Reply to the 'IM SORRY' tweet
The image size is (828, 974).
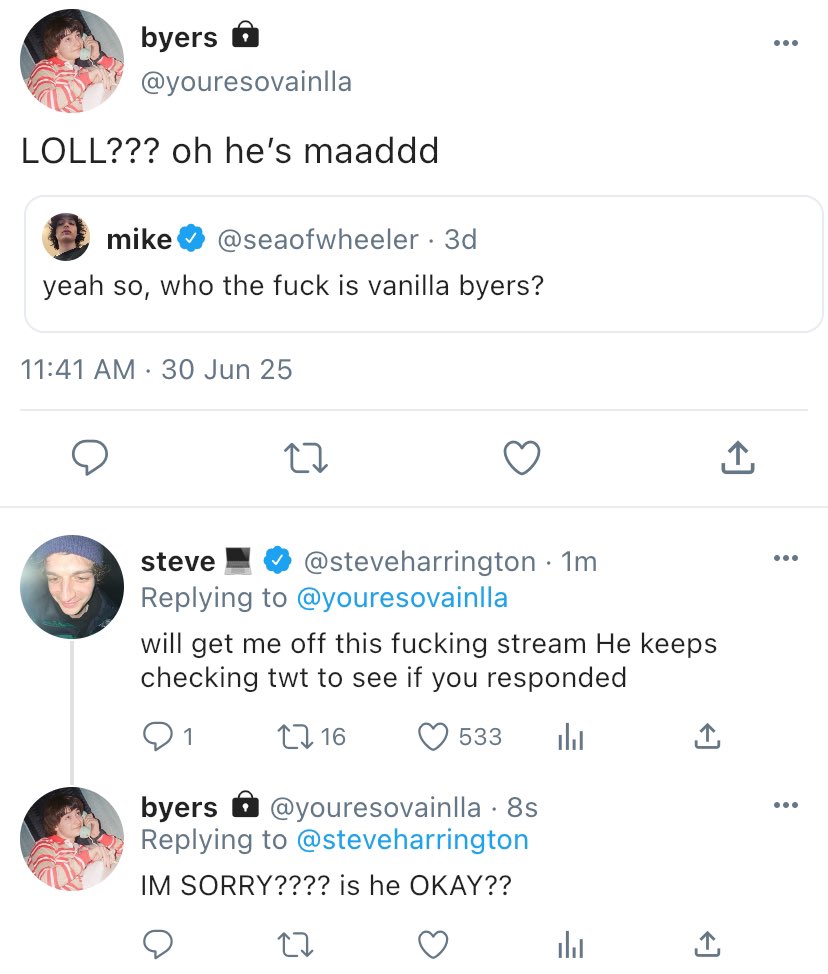(157, 943)
